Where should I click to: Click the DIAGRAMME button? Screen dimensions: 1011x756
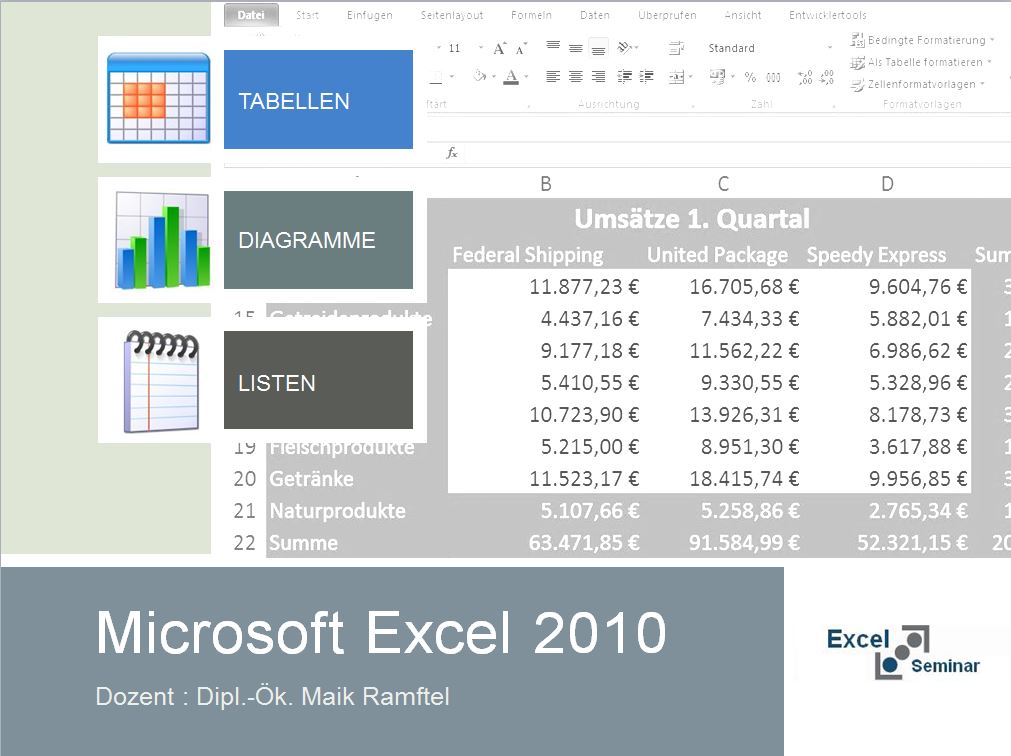pos(319,240)
